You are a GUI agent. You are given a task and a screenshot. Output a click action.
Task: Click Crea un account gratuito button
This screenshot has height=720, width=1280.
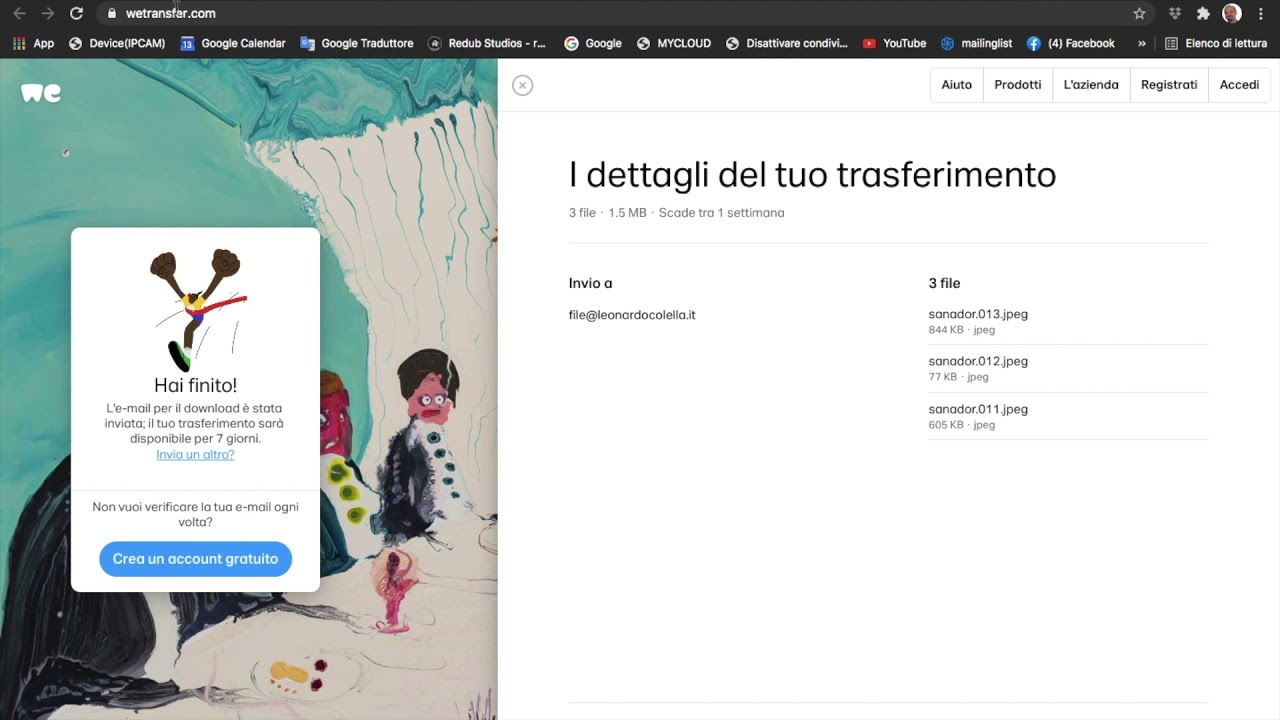pyautogui.click(x=195, y=559)
